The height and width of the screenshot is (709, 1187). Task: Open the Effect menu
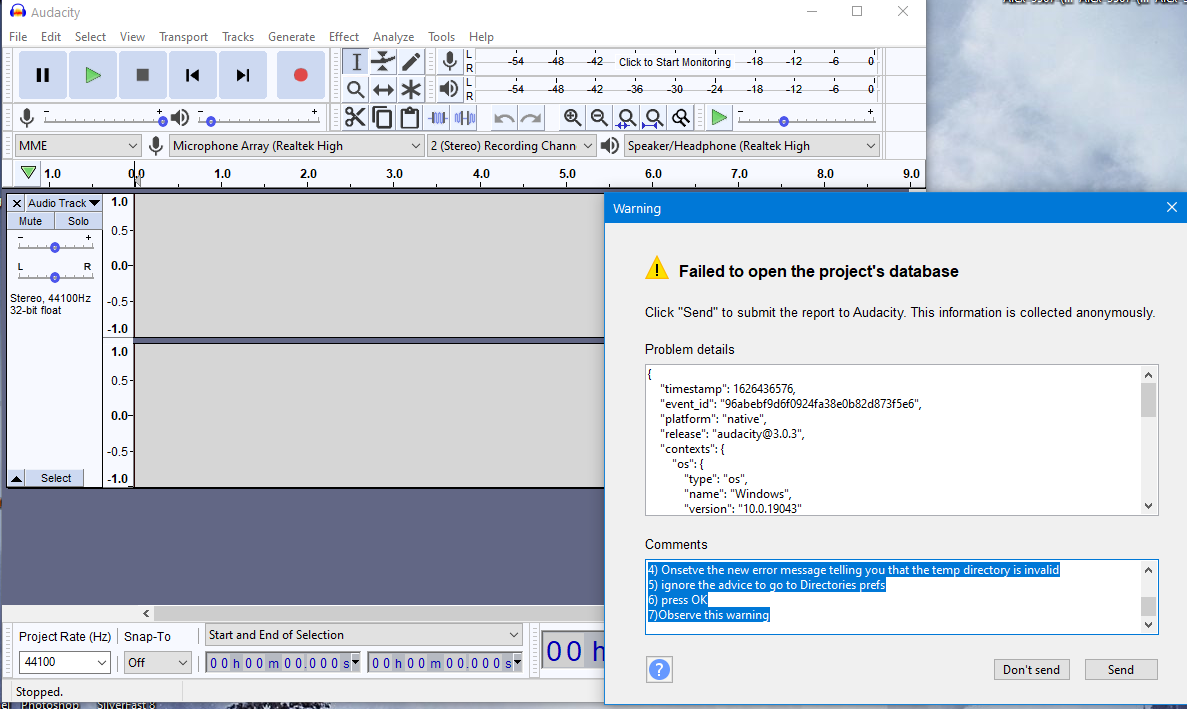(x=344, y=36)
